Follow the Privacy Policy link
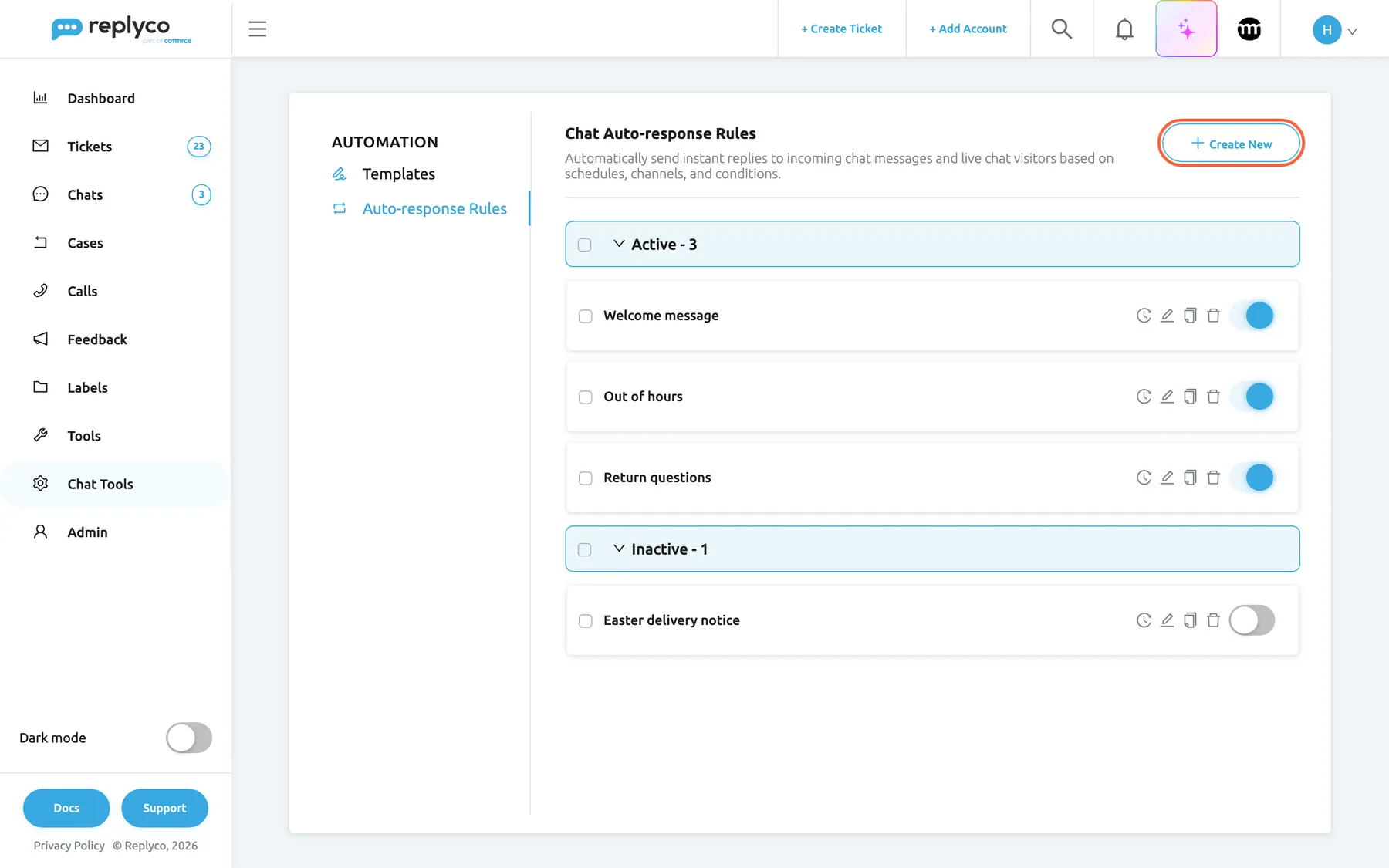The width and height of the screenshot is (1389, 868). 69,846
